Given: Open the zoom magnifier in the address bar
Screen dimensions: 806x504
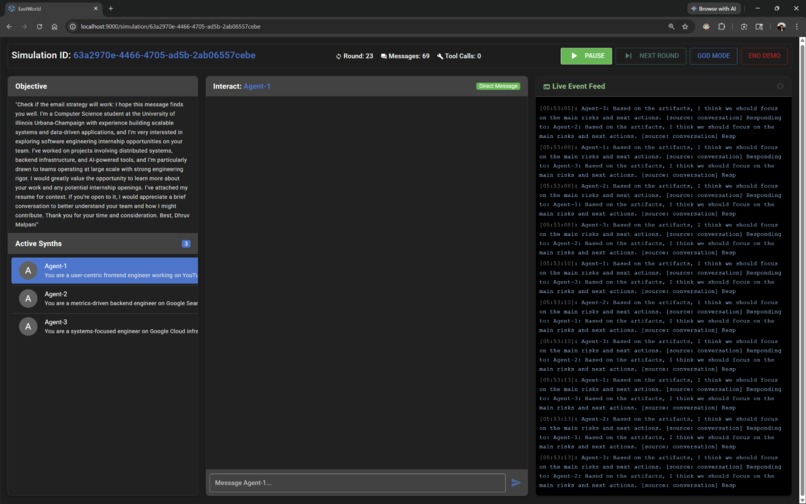Looking at the screenshot, I should click(671, 27).
